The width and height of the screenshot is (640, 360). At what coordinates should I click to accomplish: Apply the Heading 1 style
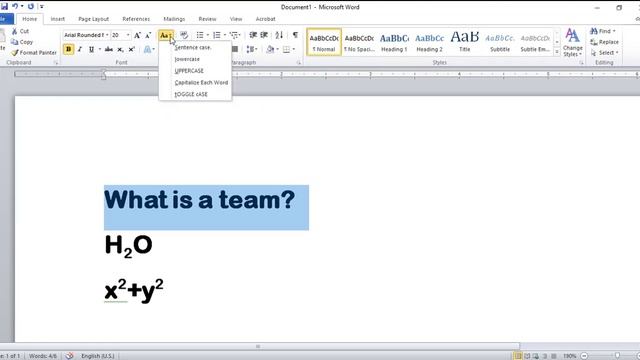point(394,42)
